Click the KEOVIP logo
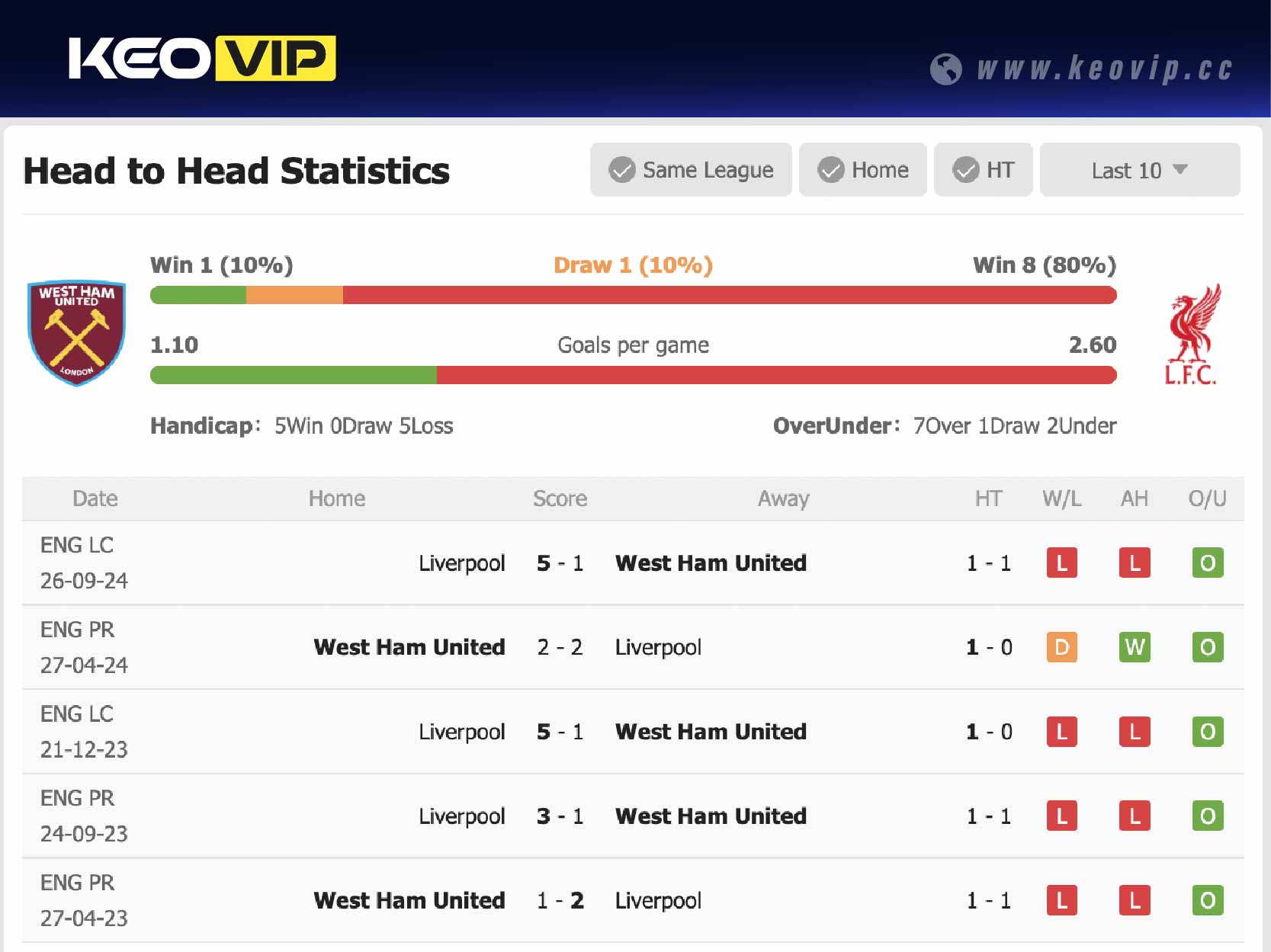 [202, 58]
